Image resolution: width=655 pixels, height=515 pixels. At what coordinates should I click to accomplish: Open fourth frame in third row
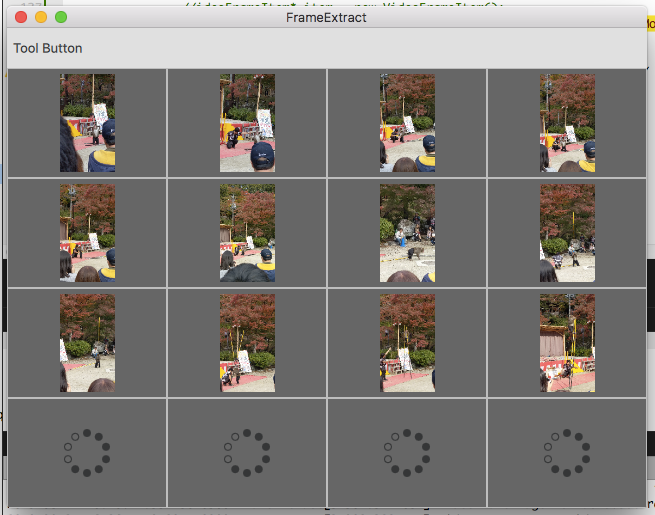[567, 343]
